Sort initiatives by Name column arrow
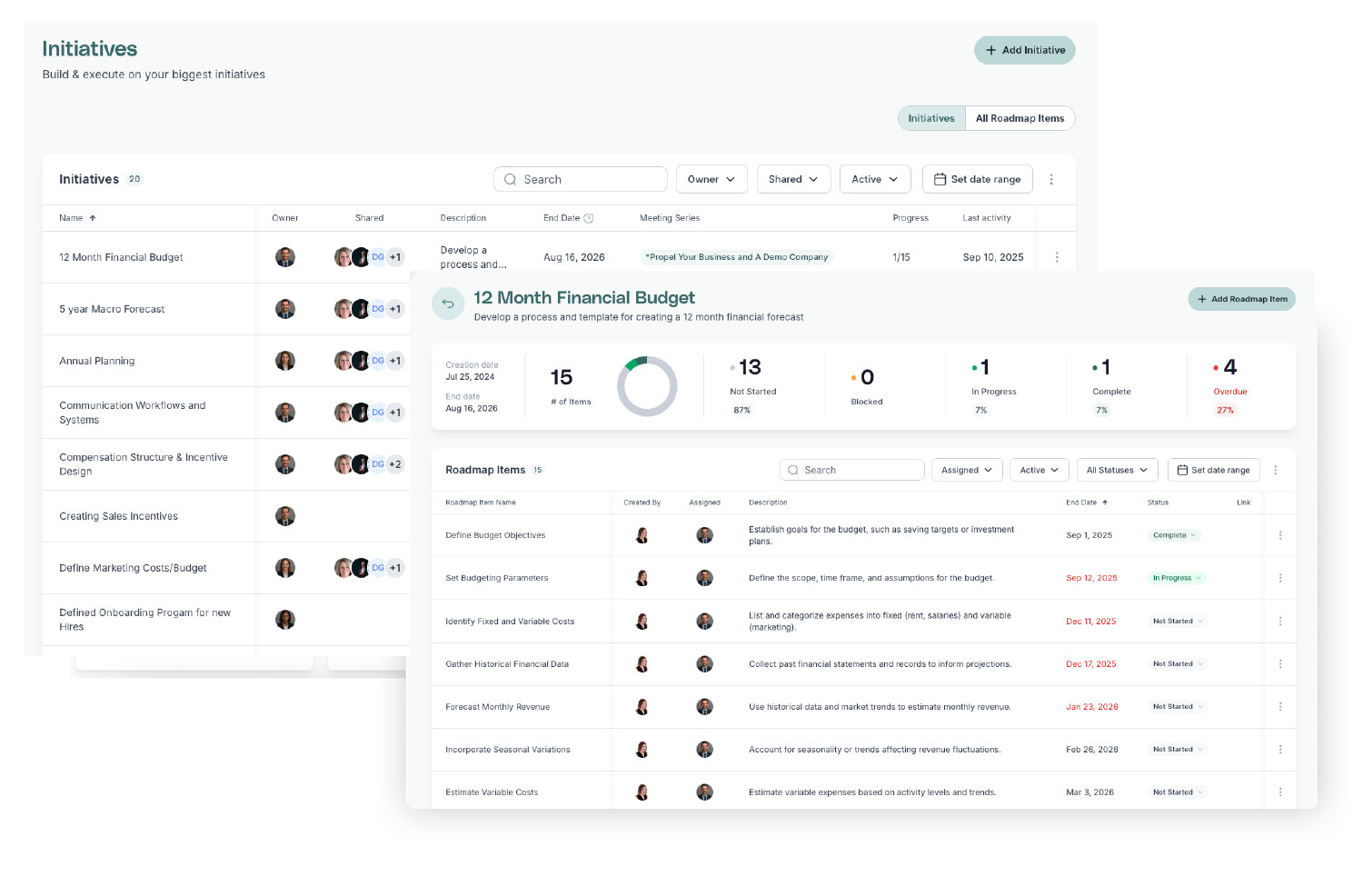The image size is (1363, 896). [93, 218]
